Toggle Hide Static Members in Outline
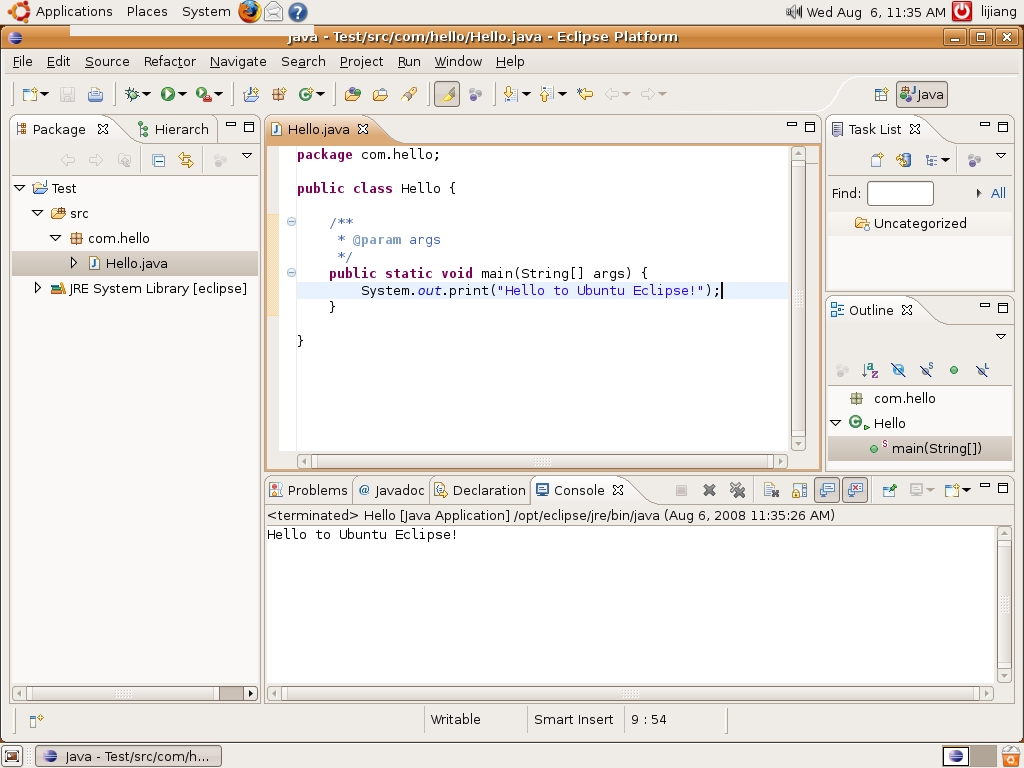The image size is (1024, 768). coord(926,370)
